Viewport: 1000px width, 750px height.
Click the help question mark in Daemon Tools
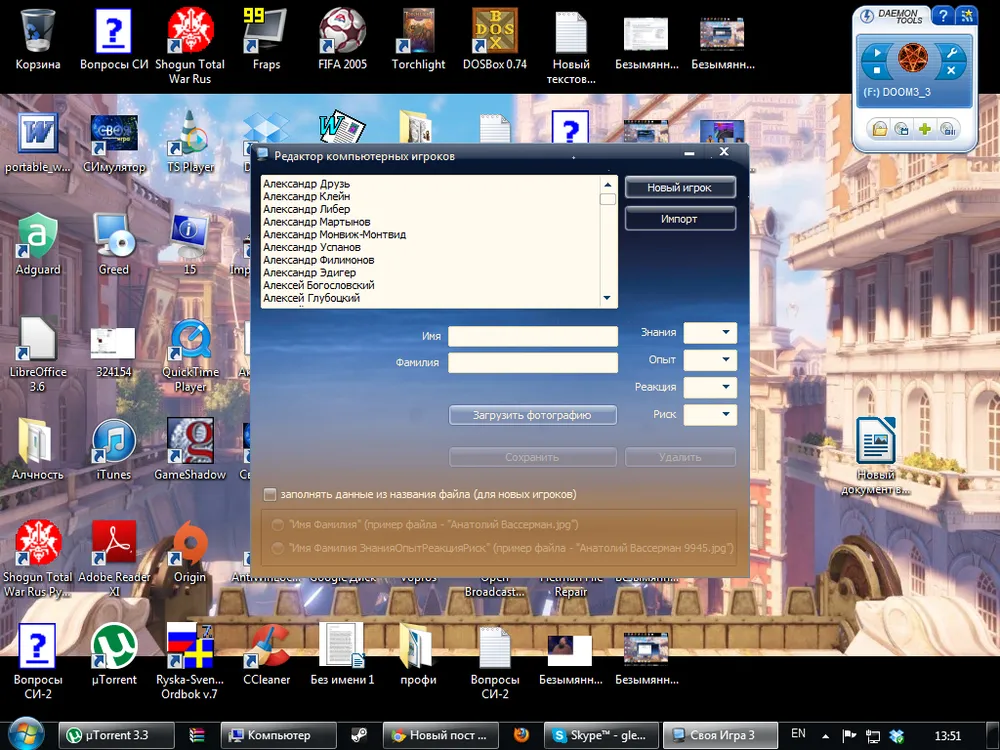(x=941, y=15)
